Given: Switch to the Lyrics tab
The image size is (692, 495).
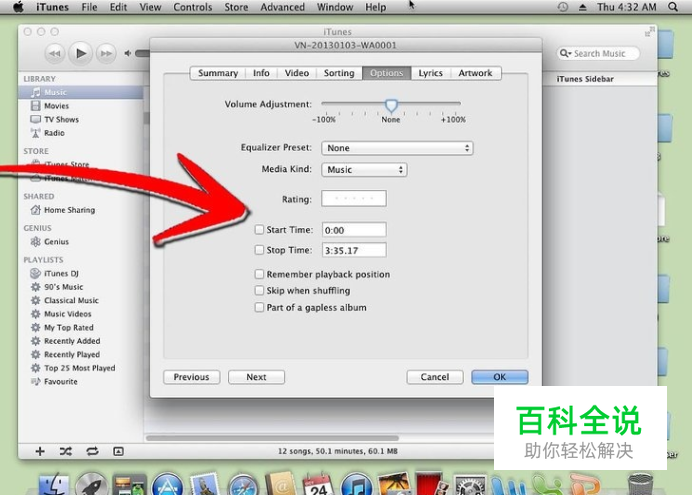Looking at the screenshot, I should (x=431, y=73).
